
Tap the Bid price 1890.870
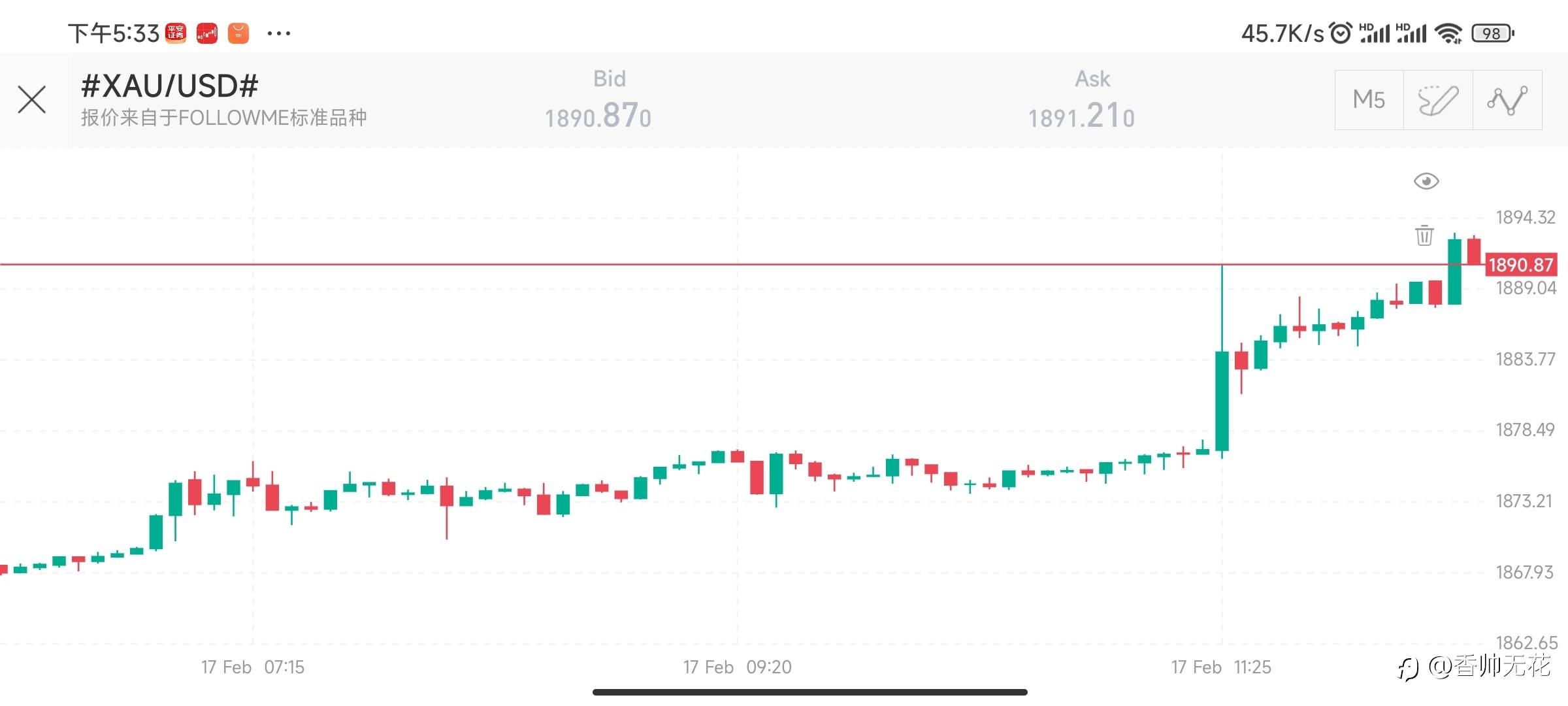598,116
